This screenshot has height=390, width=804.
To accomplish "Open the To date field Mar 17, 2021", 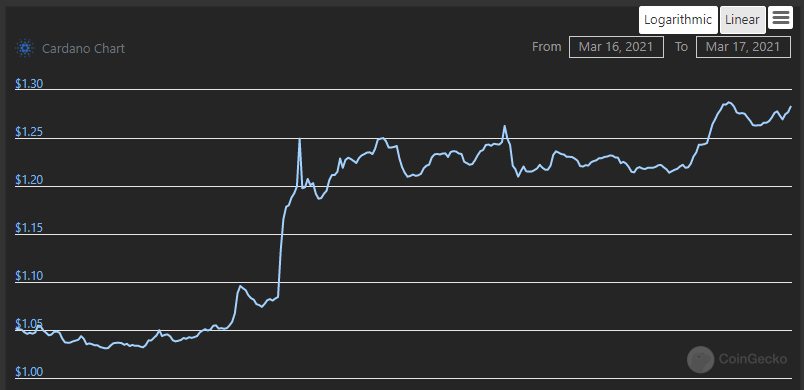I will (x=743, y=47).
